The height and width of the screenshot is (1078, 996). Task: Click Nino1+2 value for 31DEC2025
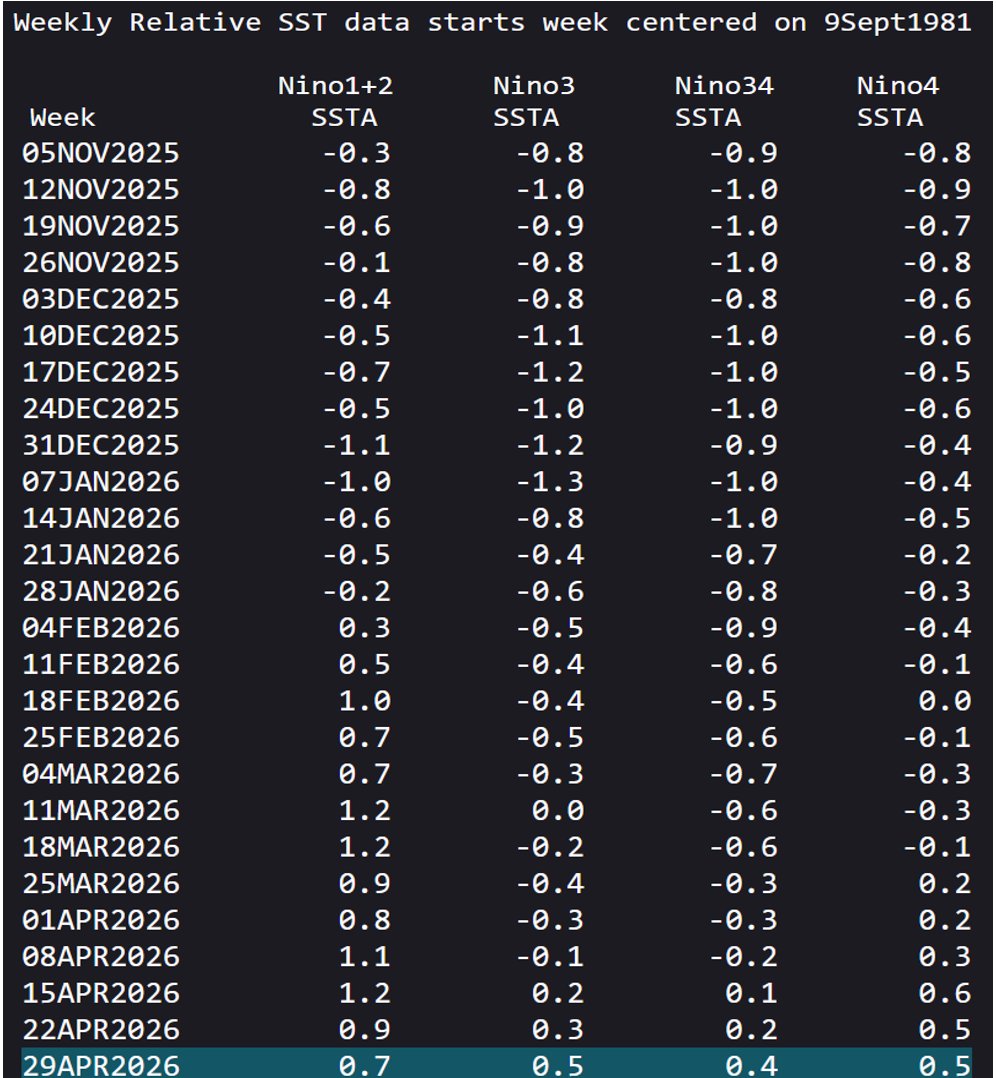357,445
